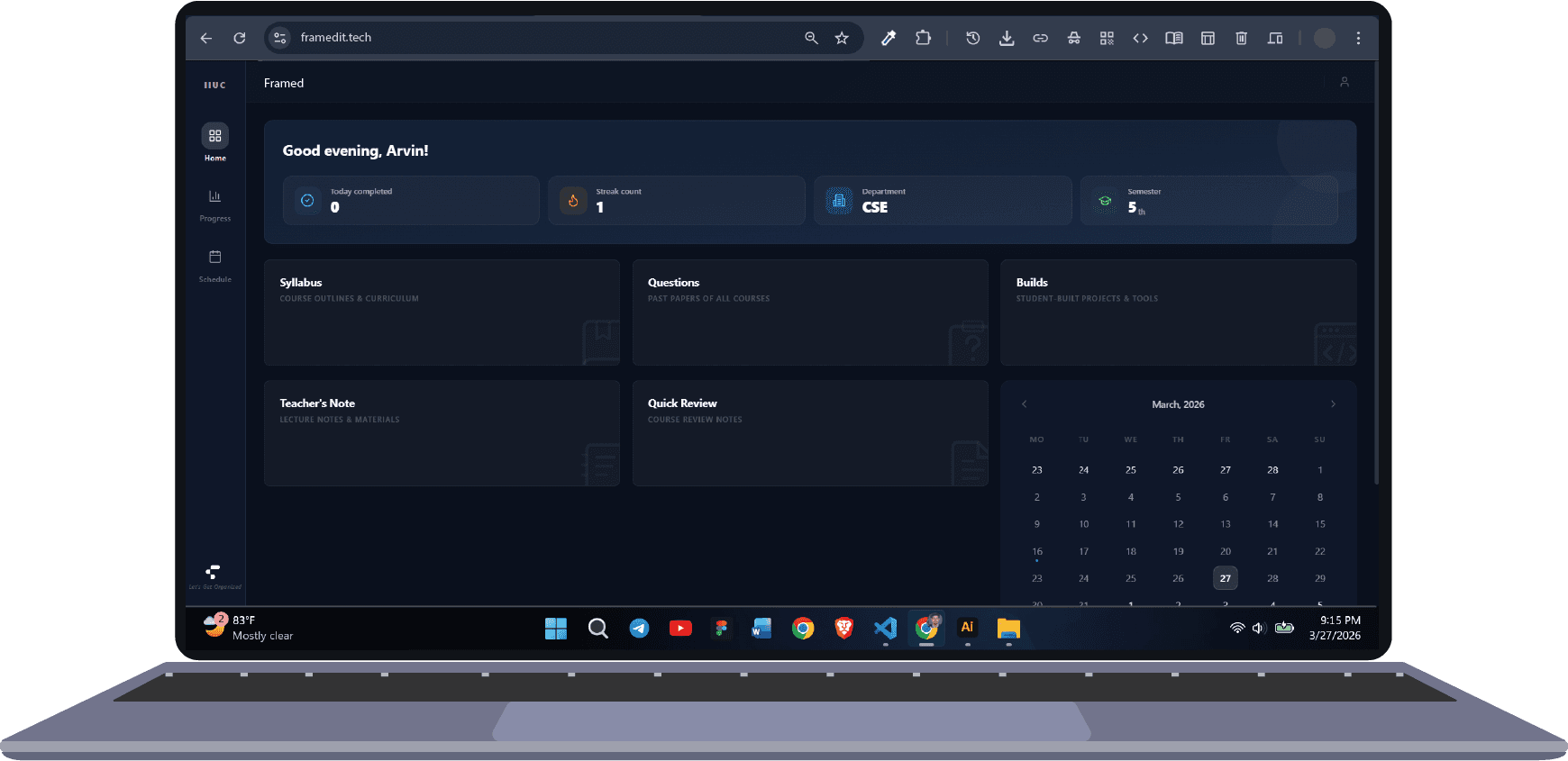Viewport: 1568px width, 761px height.
Task: Open the clock showing 9:15 PM
Action: point(1336,628)
